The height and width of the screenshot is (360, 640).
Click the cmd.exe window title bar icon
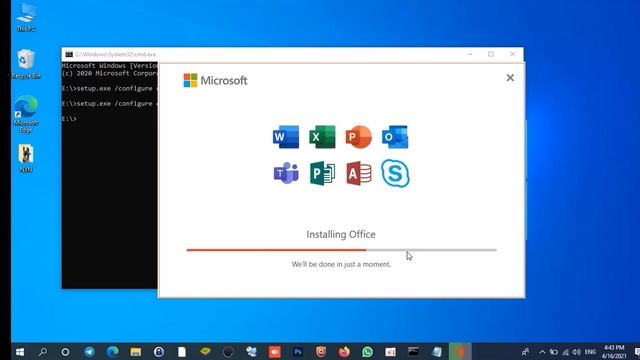(x=69, y=54)
